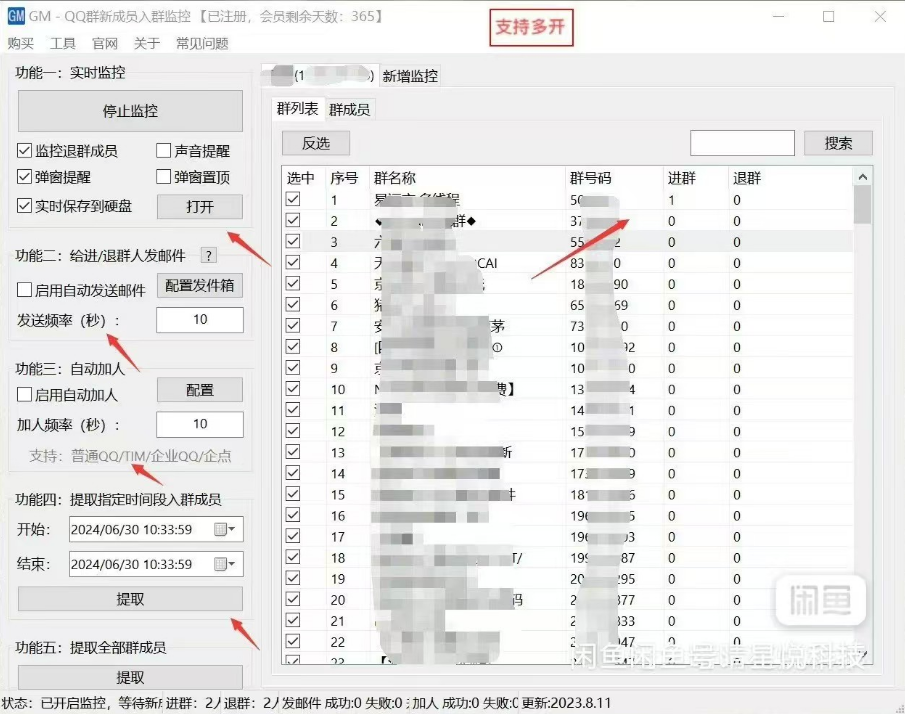Uncheck the row 1 selection checkbox
The height and width of the screenshot is (714, 905).
pyautogui.click(x=293, y=199)
